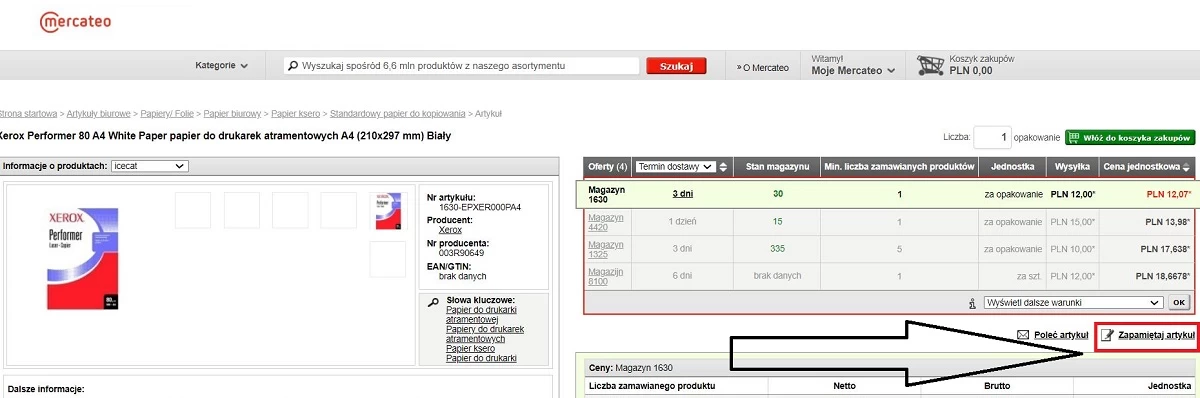Open the Termin dostawy sort dropdown
The image size is (1200, 398).
click(675, 166)
